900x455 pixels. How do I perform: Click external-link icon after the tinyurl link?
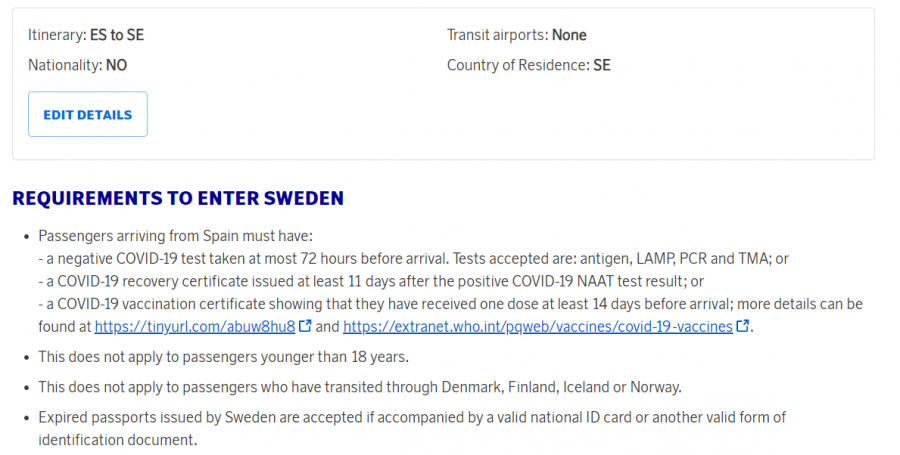(306, 326)
